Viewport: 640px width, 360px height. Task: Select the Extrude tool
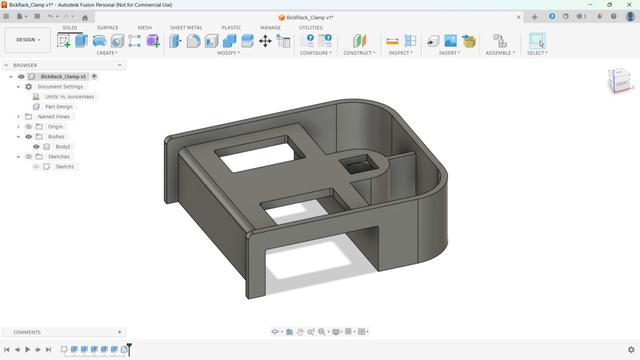82,41
